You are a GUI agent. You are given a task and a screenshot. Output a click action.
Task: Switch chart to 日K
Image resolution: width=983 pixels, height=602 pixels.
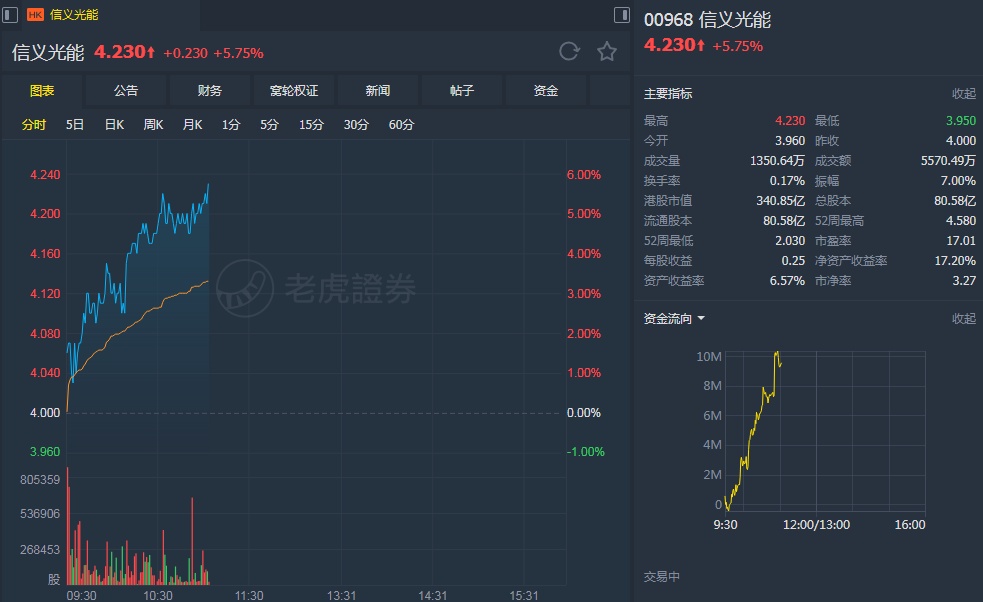[114, 125]
